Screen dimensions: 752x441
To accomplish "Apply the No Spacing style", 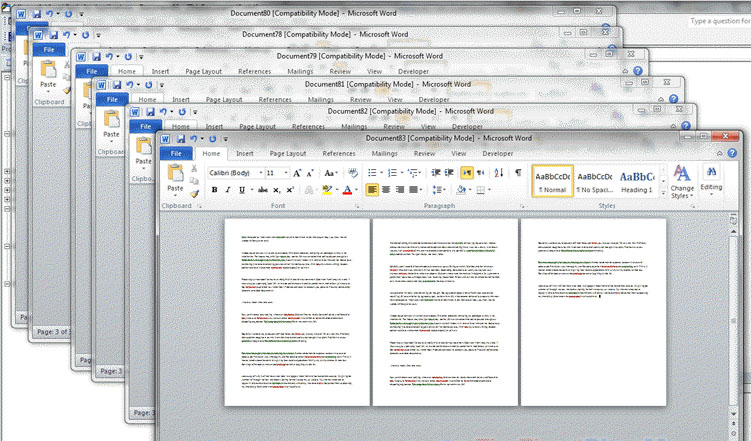I will click(595, 181).
